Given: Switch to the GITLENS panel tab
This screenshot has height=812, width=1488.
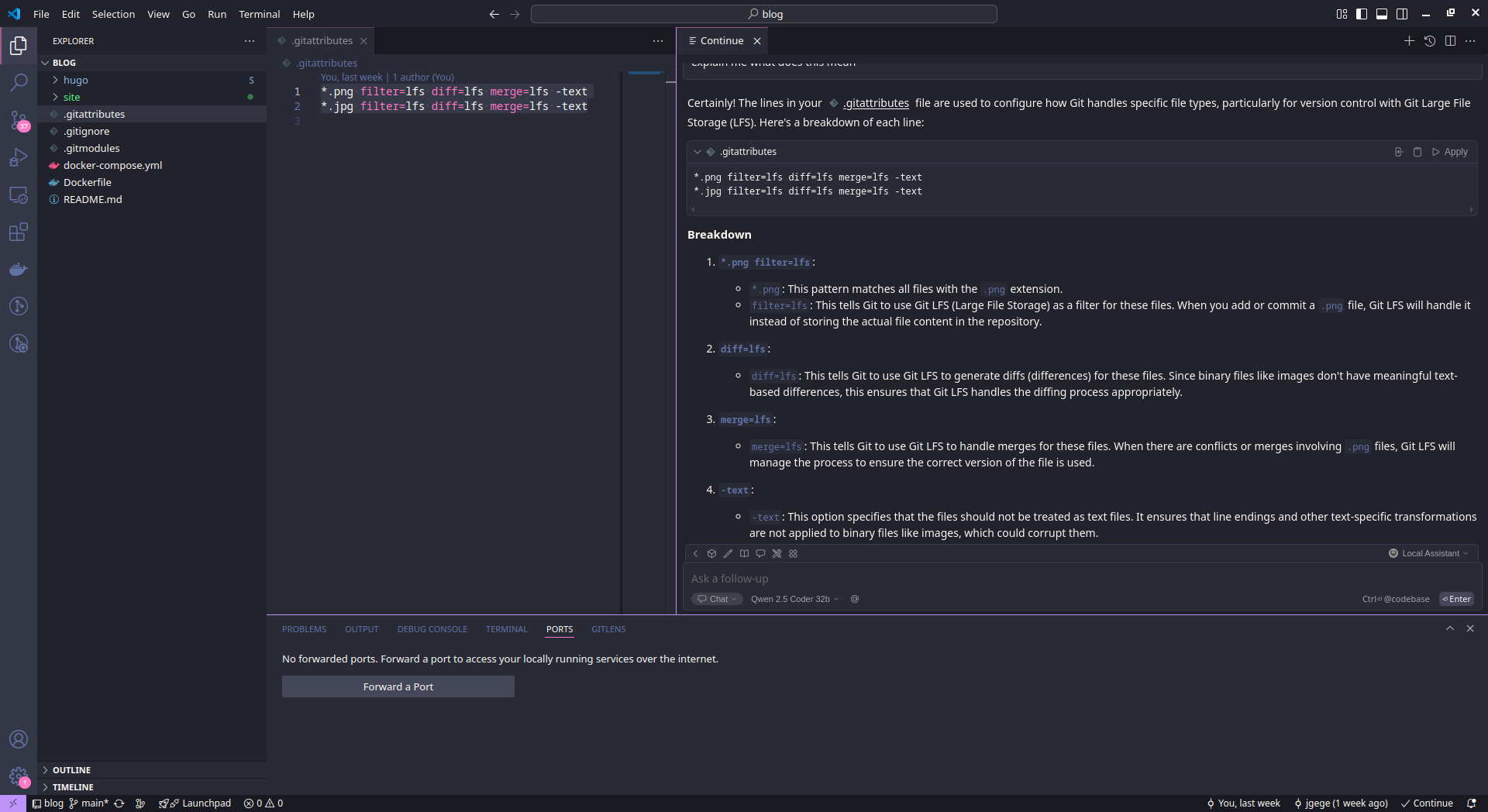Looking at the screenshot, I should pos(608,629).
